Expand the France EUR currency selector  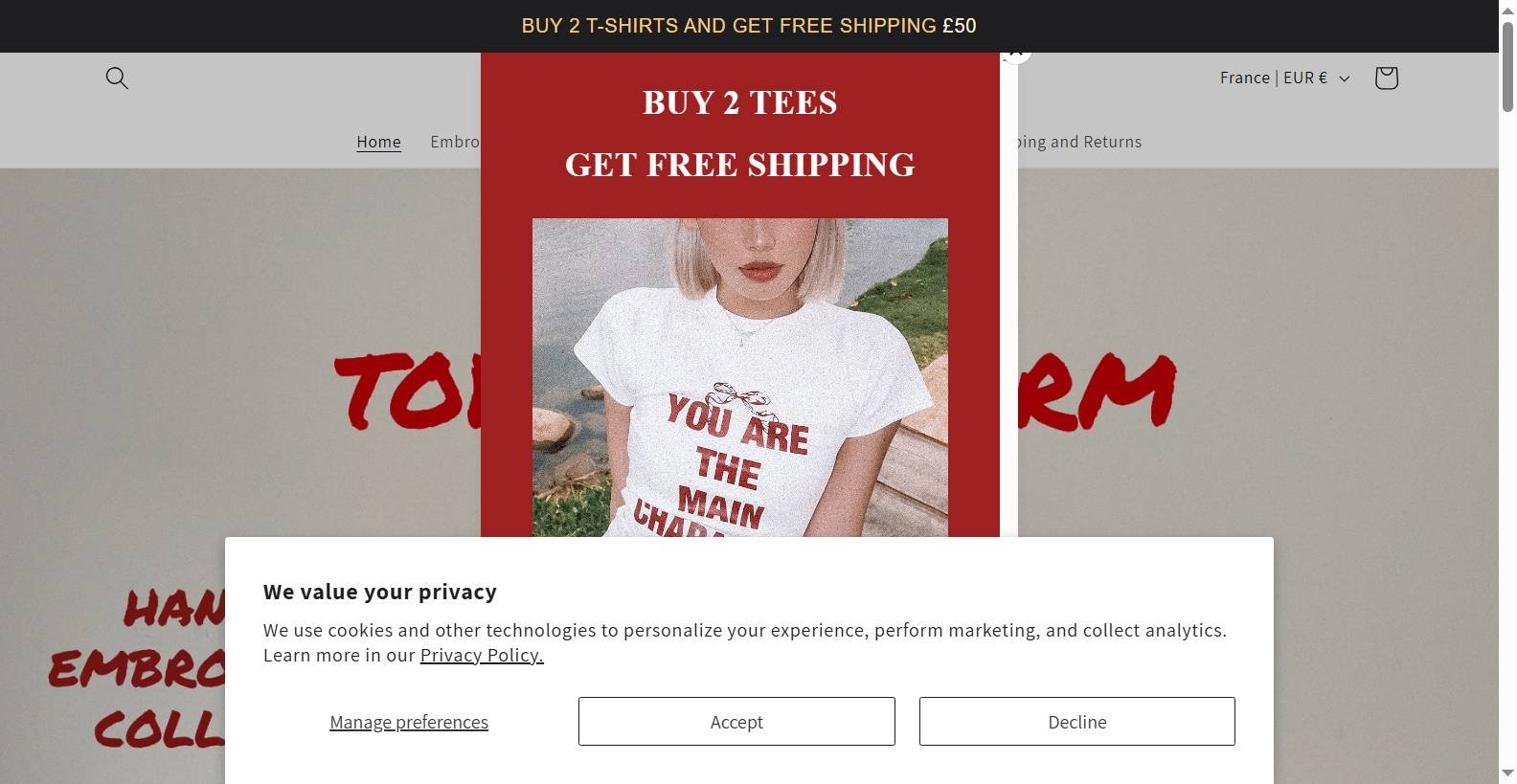coord(1284,78)
